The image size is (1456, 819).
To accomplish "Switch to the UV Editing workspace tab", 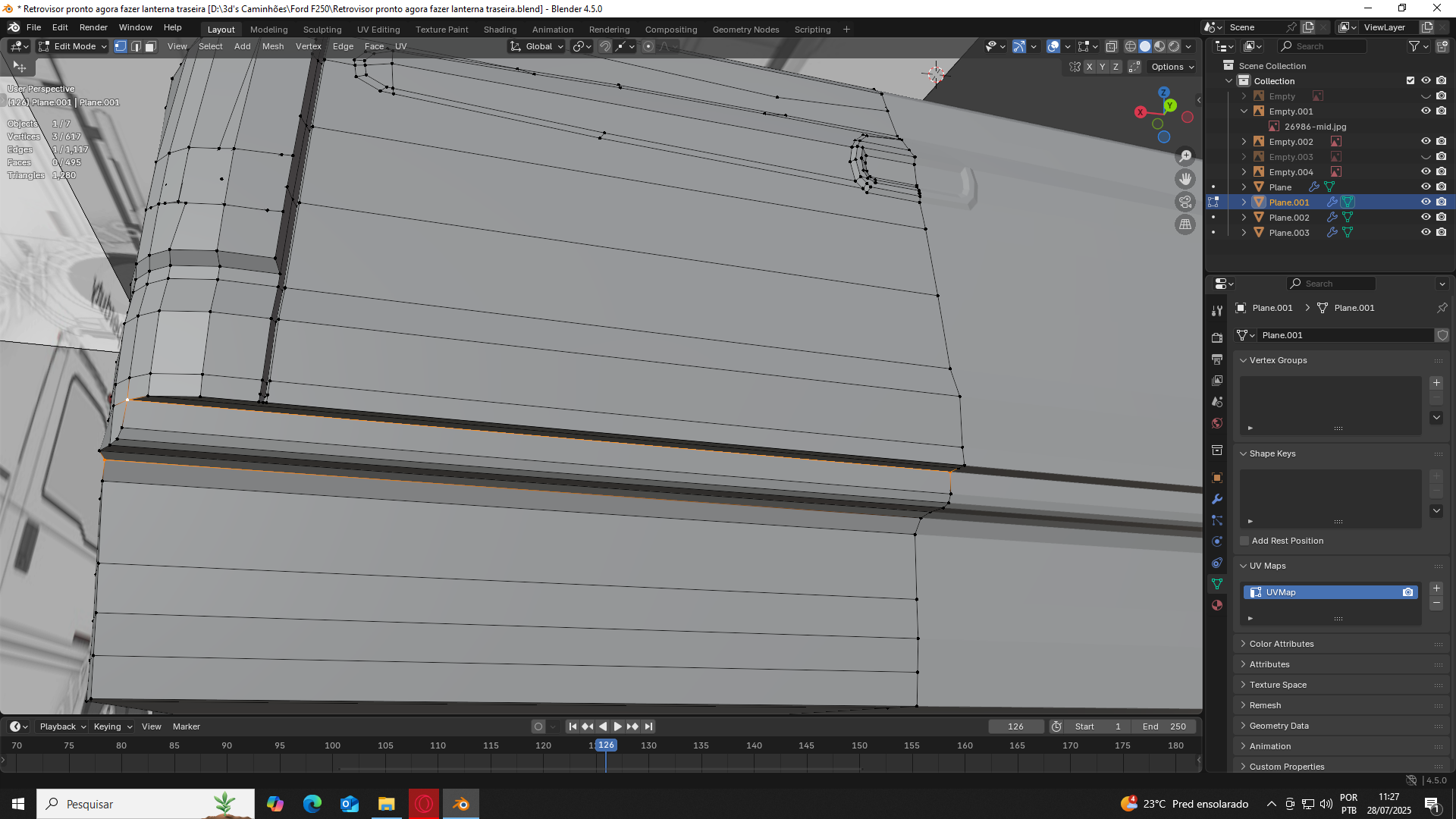I will [378, 30].
